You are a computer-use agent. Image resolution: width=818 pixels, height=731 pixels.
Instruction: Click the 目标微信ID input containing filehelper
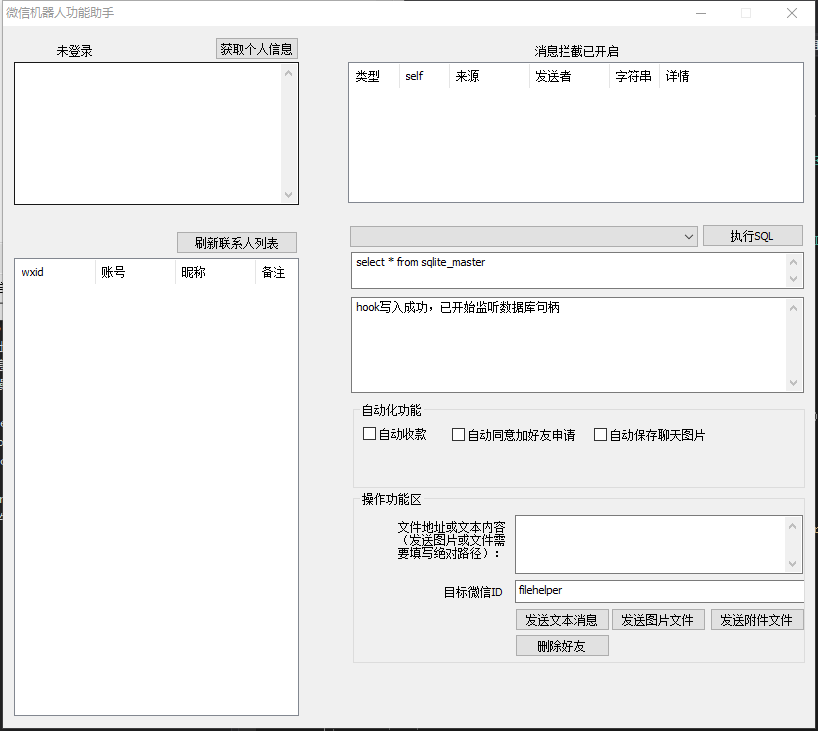tap(659, 591)
